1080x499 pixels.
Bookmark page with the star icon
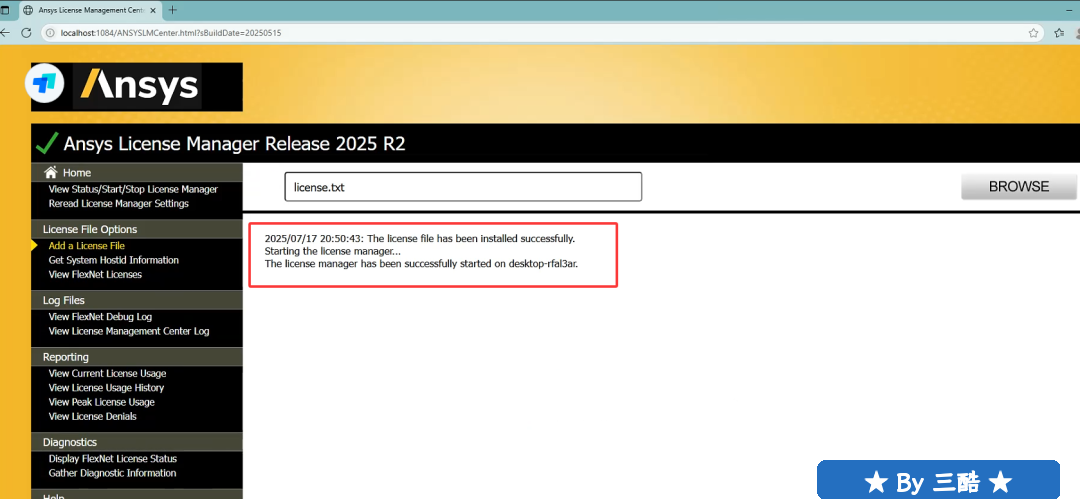point(1033,32)
